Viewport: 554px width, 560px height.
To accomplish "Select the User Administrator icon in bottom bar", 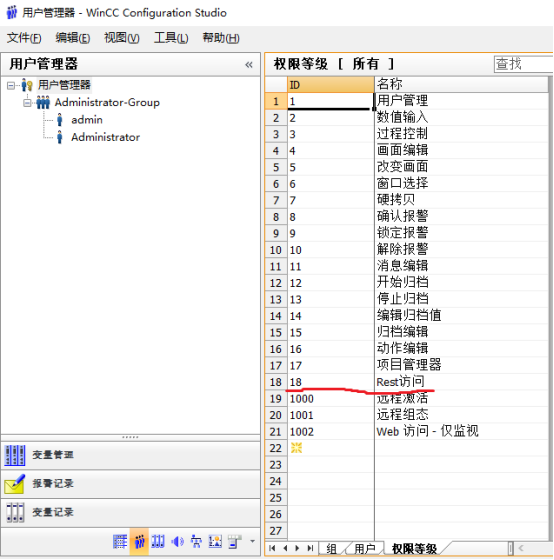I will [x=139, y=541].
